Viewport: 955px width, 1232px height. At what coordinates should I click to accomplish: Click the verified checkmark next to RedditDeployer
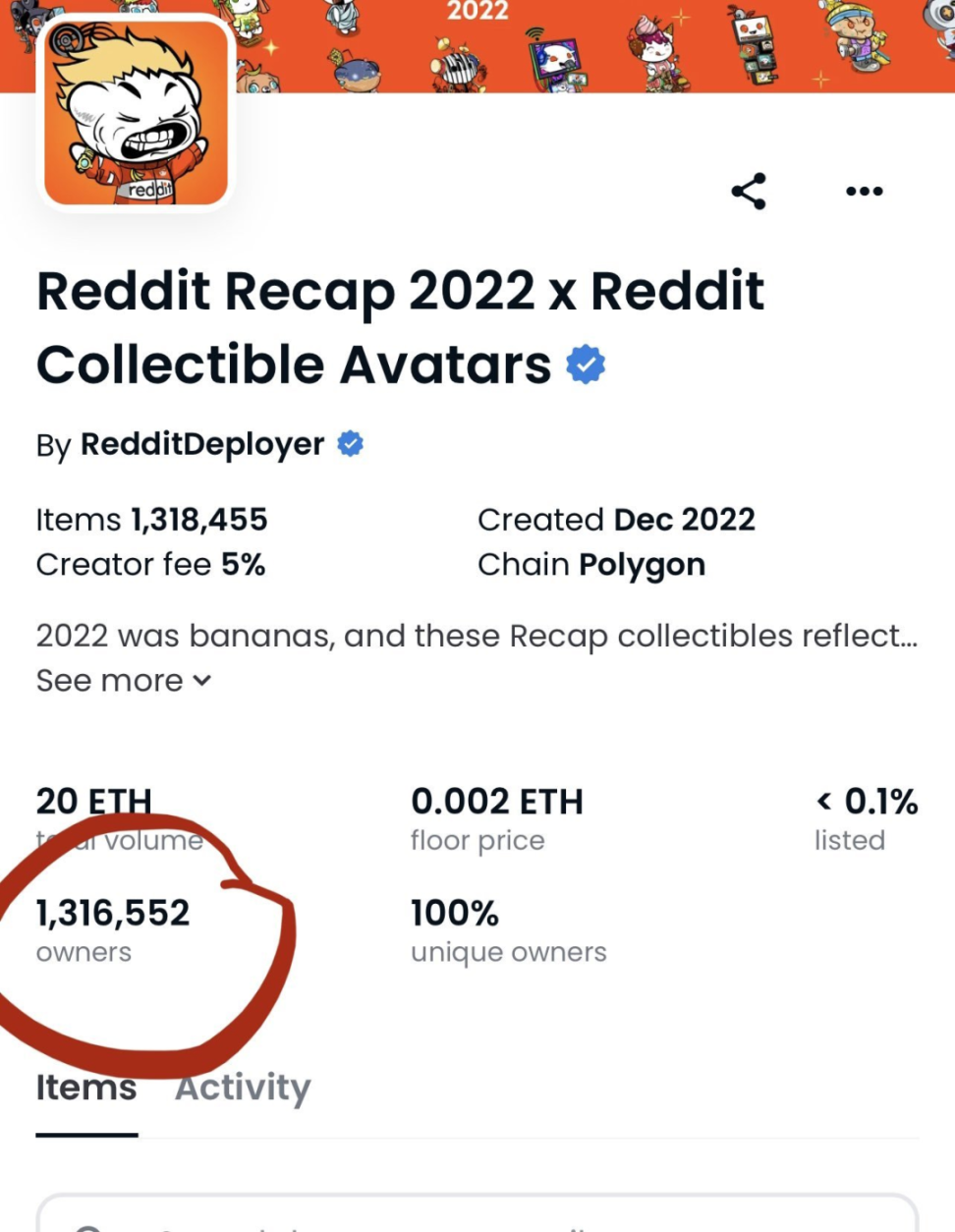click(350, 444)
